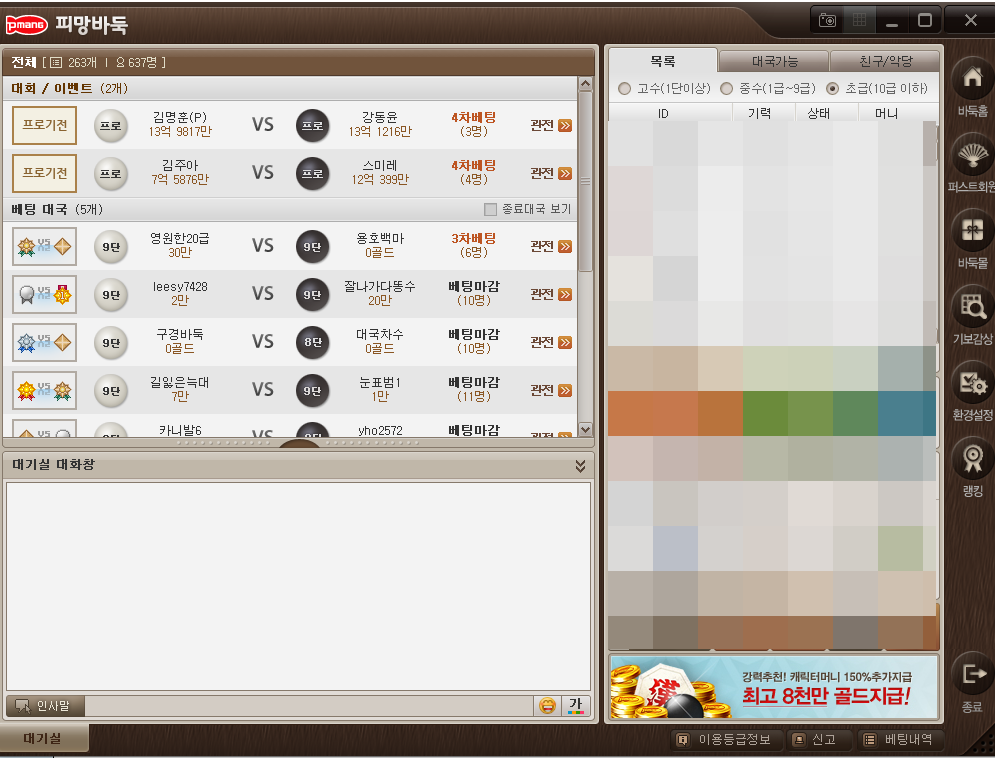The image size is (995, 758).
Task: Watch 영원한20급 vs 용호백마 game via 관전
Action: 551,246
